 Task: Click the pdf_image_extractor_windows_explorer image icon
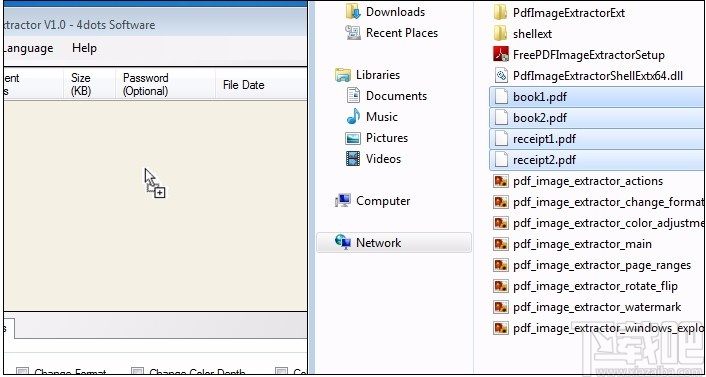[x=501, y=328]
